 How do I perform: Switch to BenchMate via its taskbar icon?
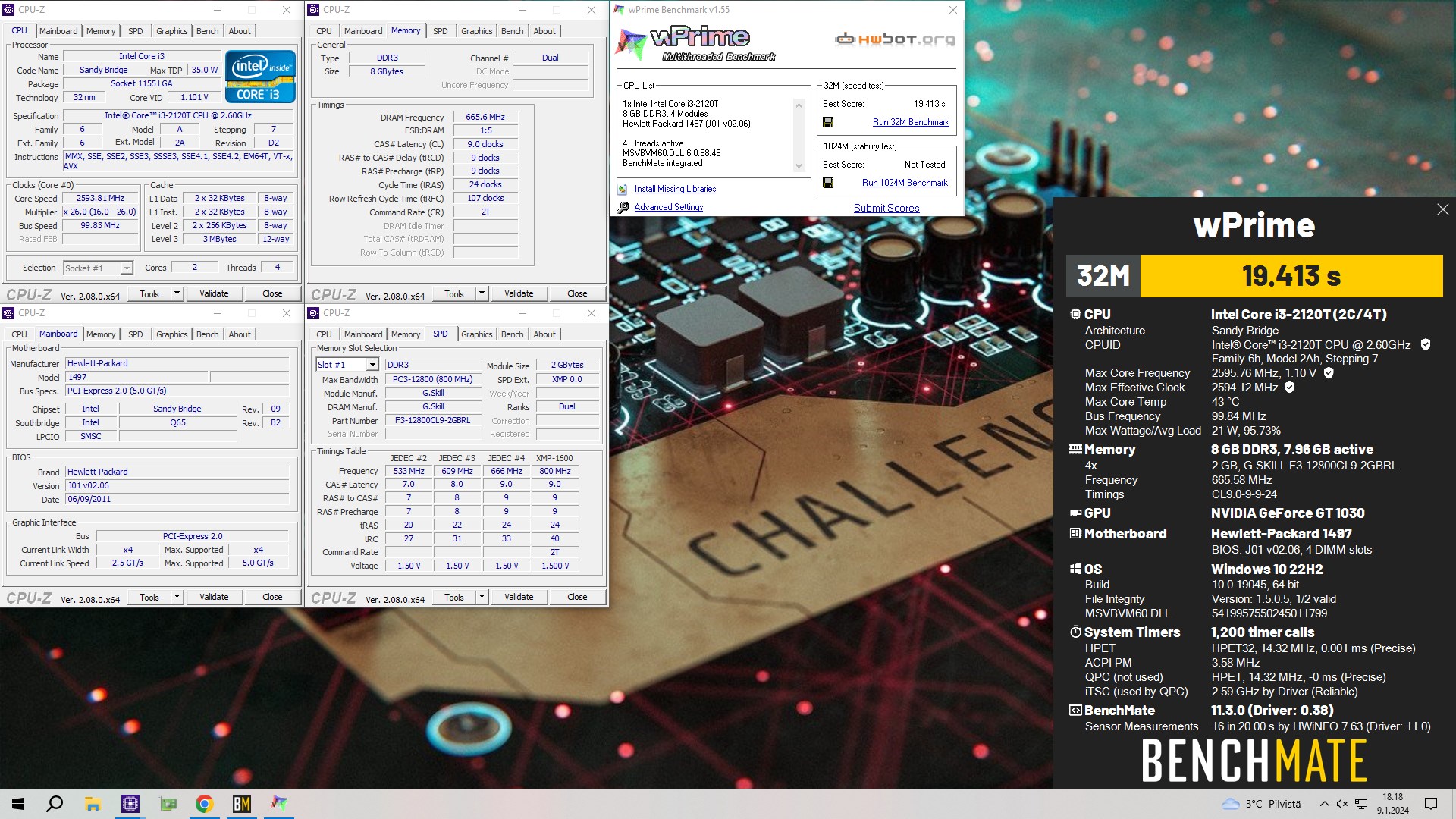242,804
